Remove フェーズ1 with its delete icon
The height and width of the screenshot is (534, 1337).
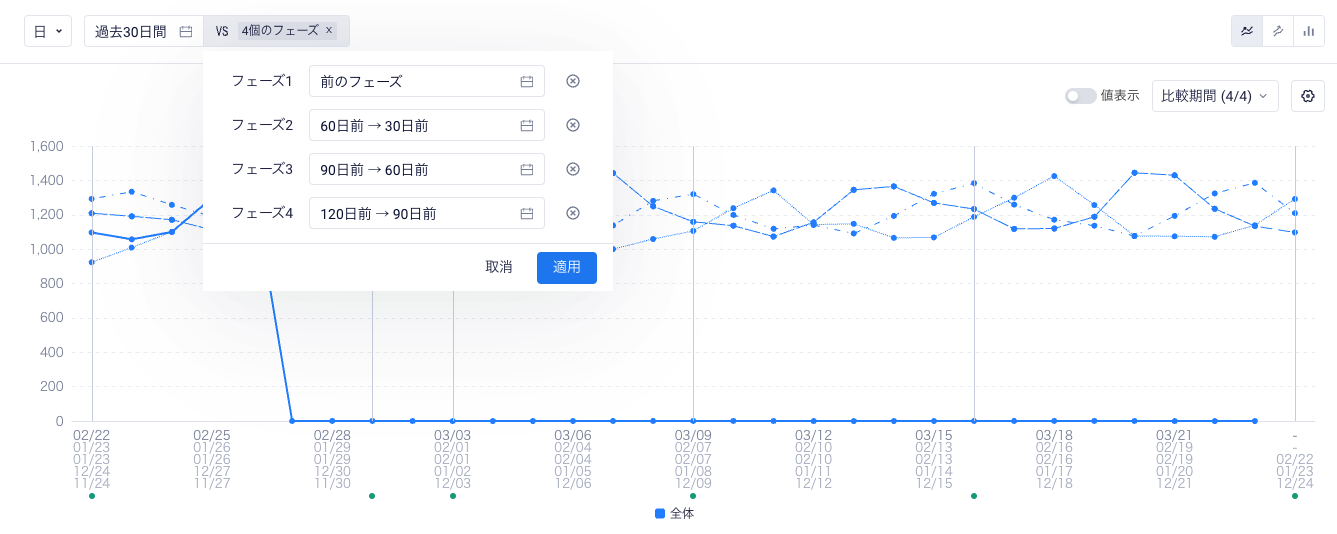(x=573, y=81)
